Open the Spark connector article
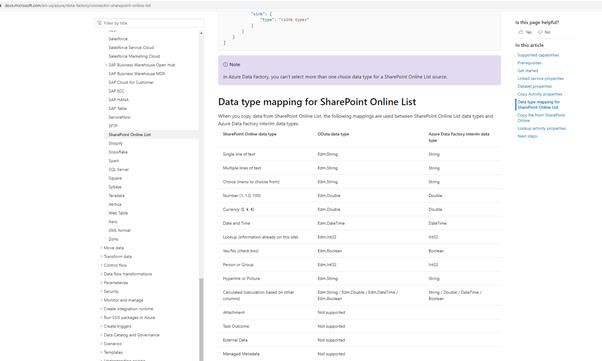Screen dimensions: 602x361 pos(114,161)
